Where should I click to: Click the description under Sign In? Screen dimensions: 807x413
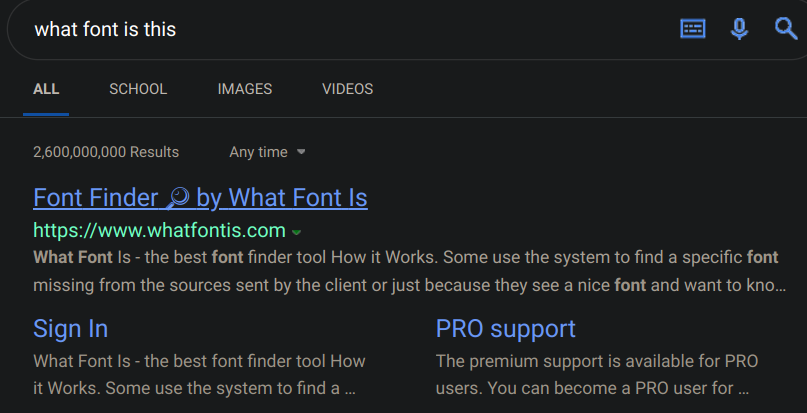pyautogui.click(x=199, y=374)
